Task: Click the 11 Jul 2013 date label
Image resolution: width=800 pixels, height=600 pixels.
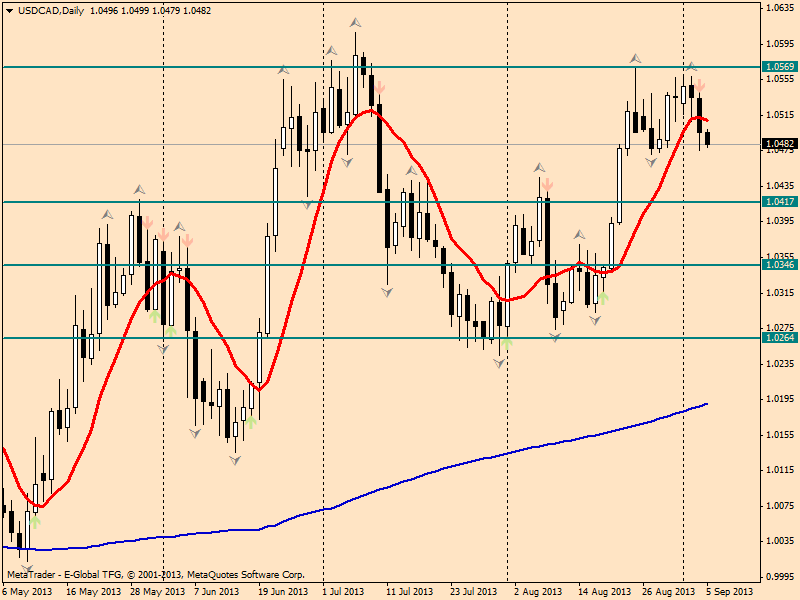Action: pos(409,592)
